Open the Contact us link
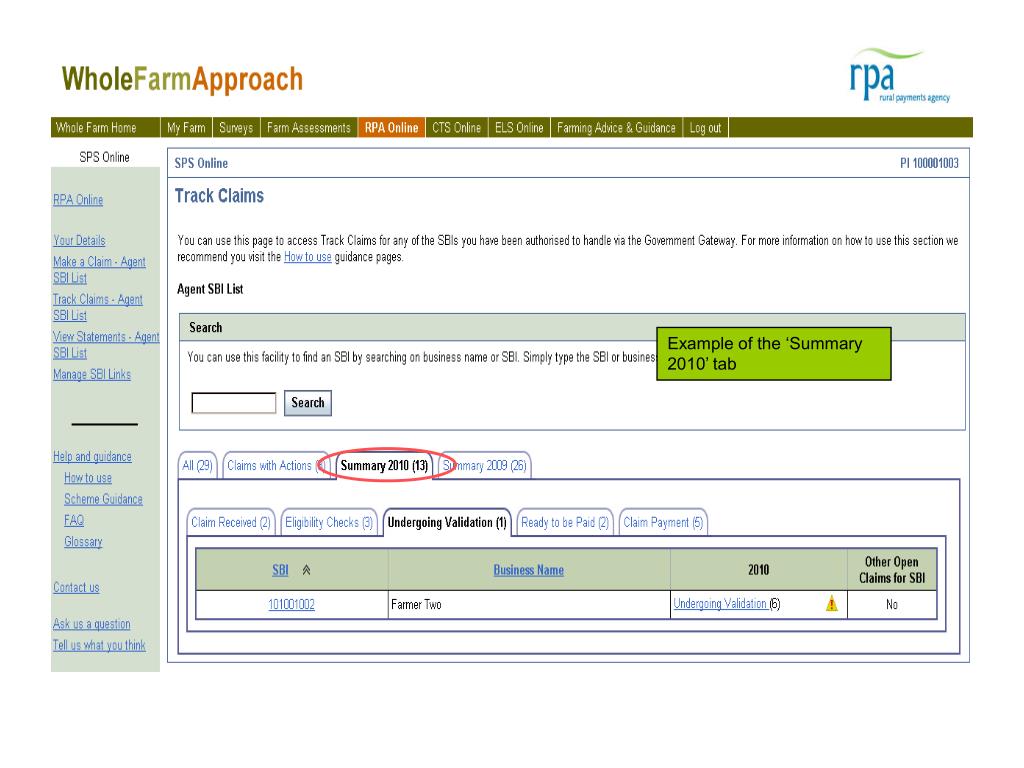 pyautogui.click(x=76, y=588)
